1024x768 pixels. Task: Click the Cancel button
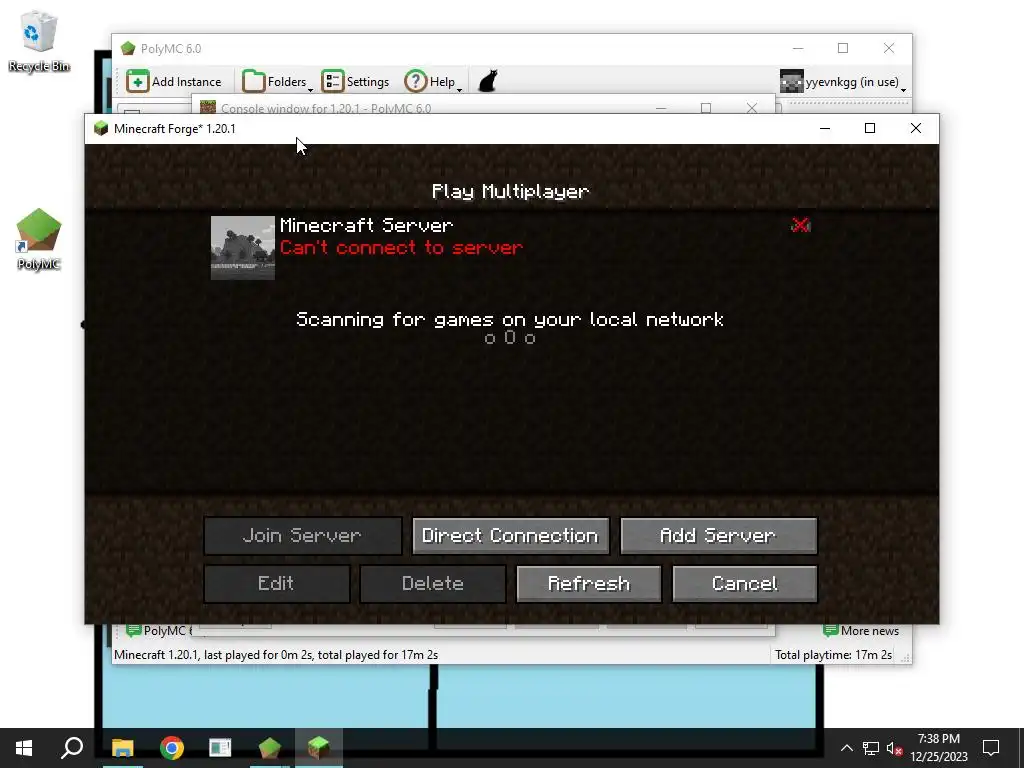coord(744,583)
